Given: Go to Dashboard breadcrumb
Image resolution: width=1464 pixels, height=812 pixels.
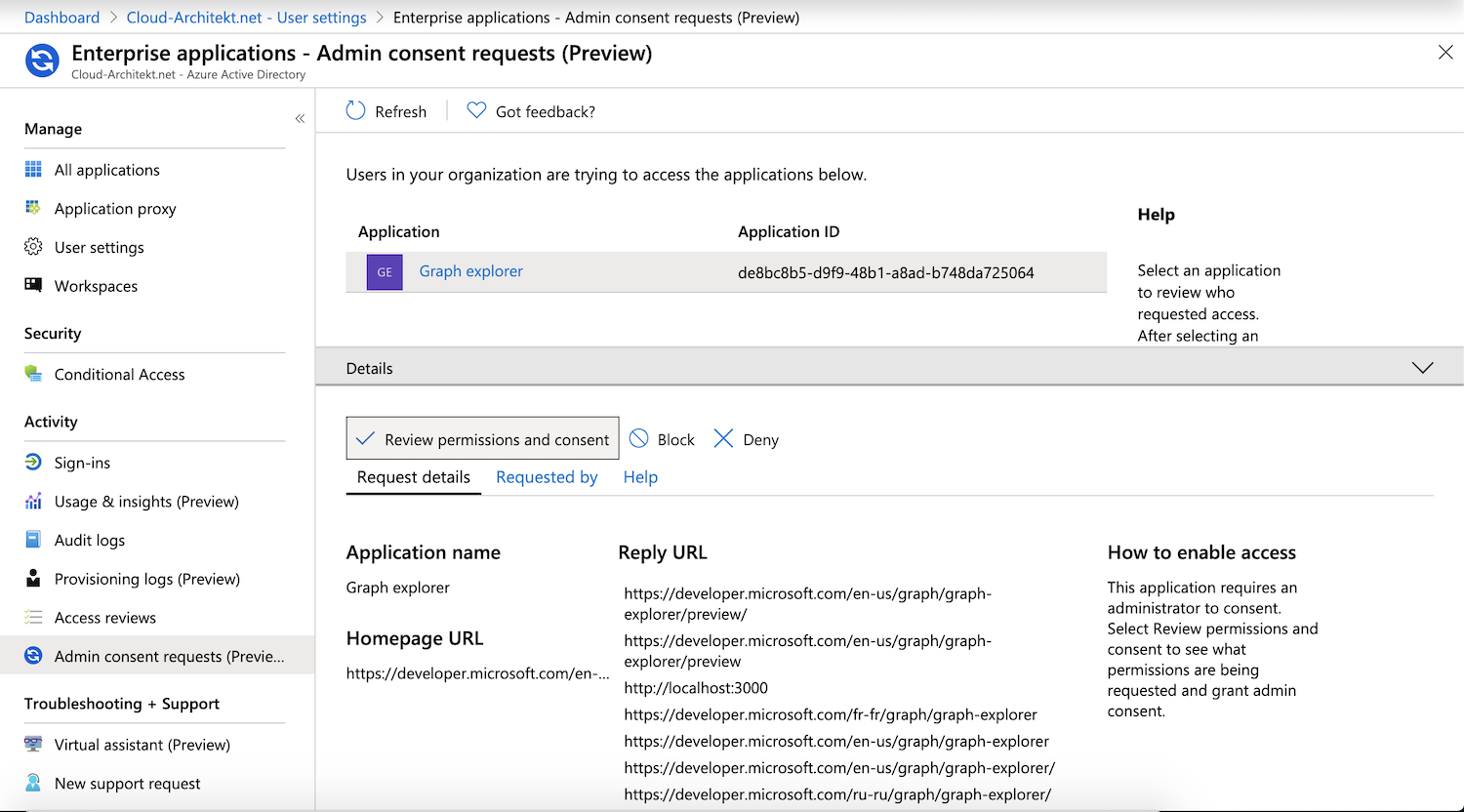Looking at the screenshot, I should [61, 18].
